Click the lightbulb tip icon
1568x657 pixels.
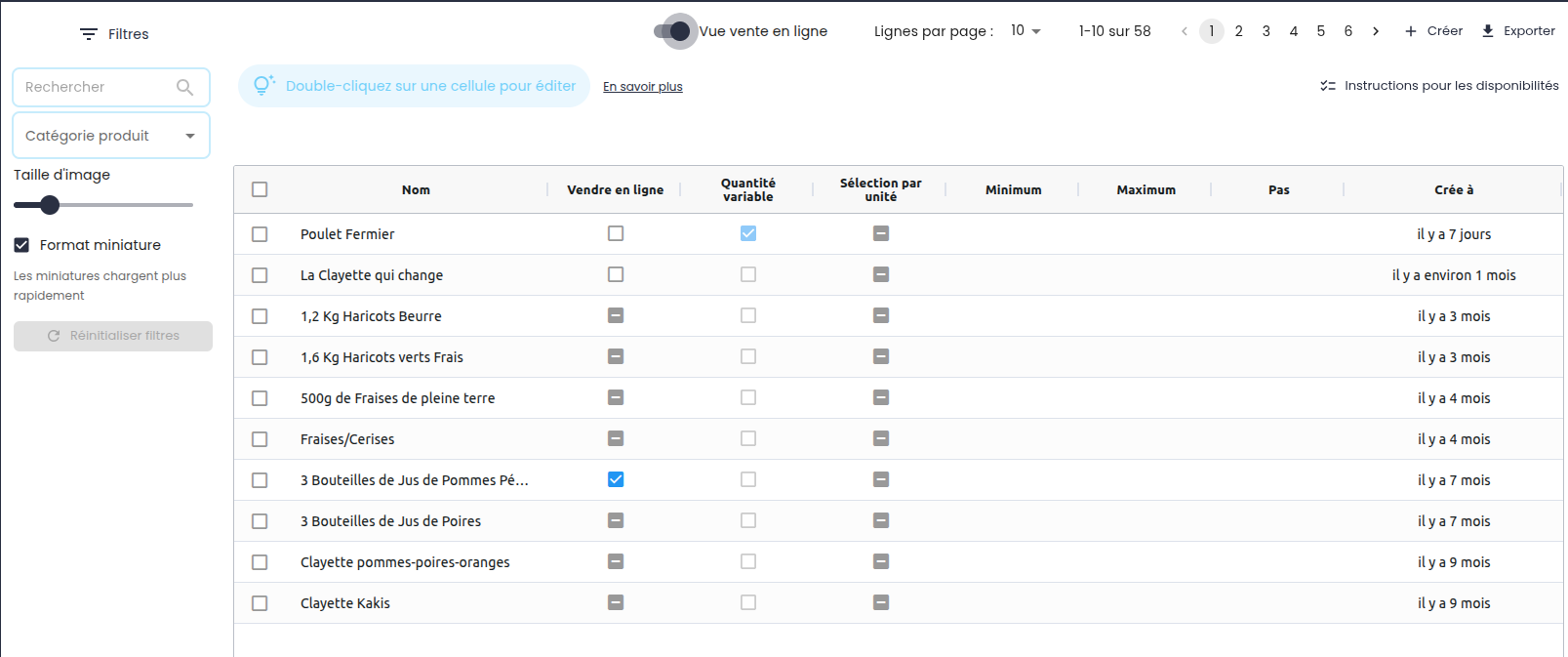coord(263,86)
